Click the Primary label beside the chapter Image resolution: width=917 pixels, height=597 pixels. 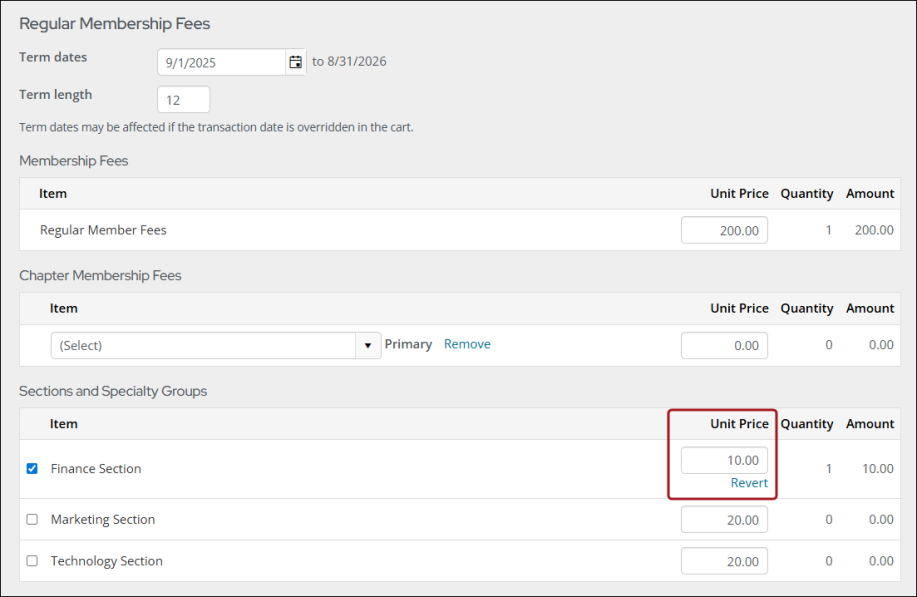(408, 344)
